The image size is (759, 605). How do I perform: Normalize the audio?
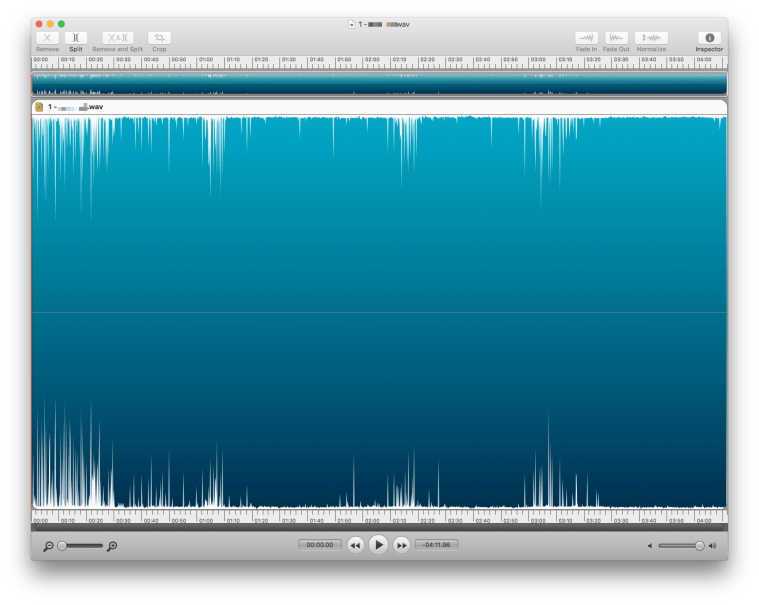click(651, 38)
